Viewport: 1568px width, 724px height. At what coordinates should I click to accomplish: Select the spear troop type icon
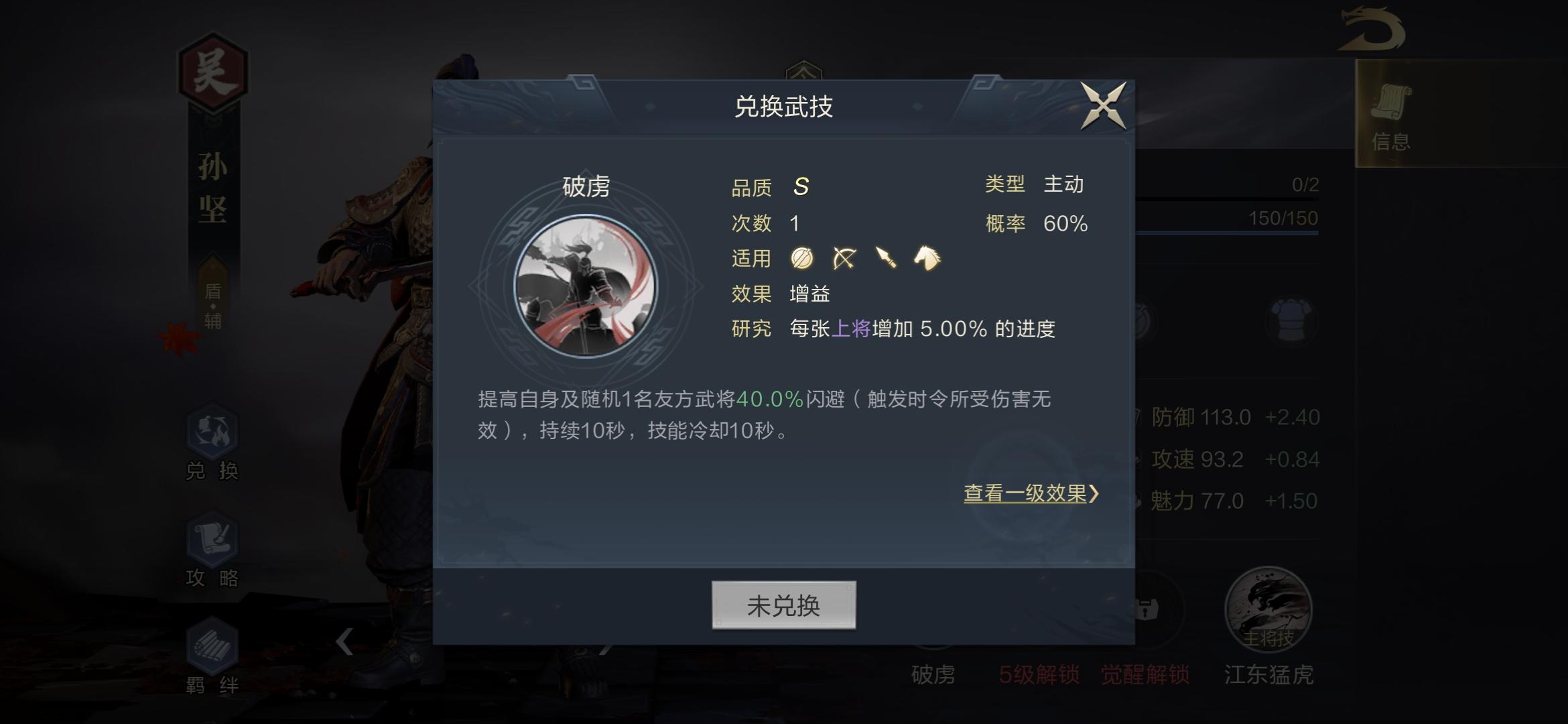pyautogui.click(x=886, y=257)
